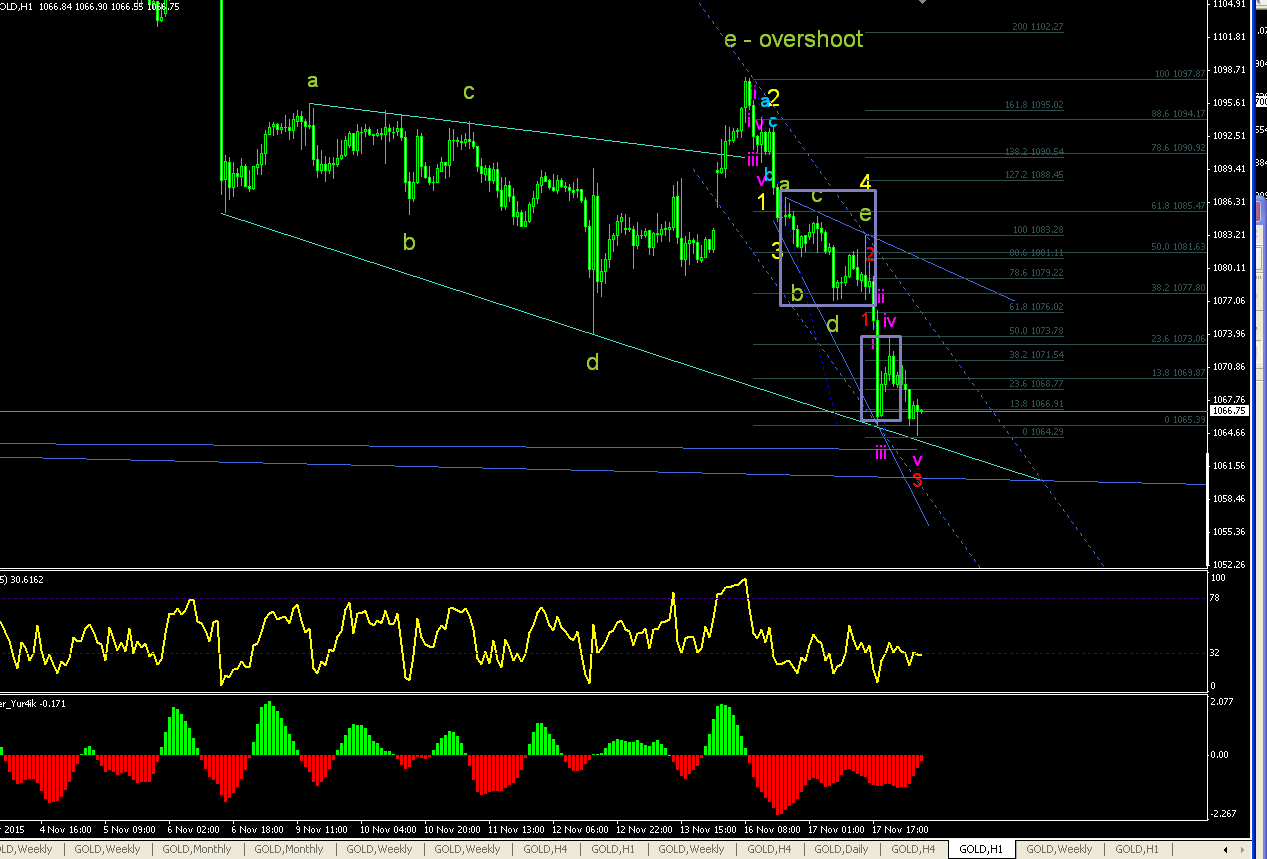Click Fibonacci level label '127.2 1088.45'
The image size is (1267, 859).
tap(1034, 175)
